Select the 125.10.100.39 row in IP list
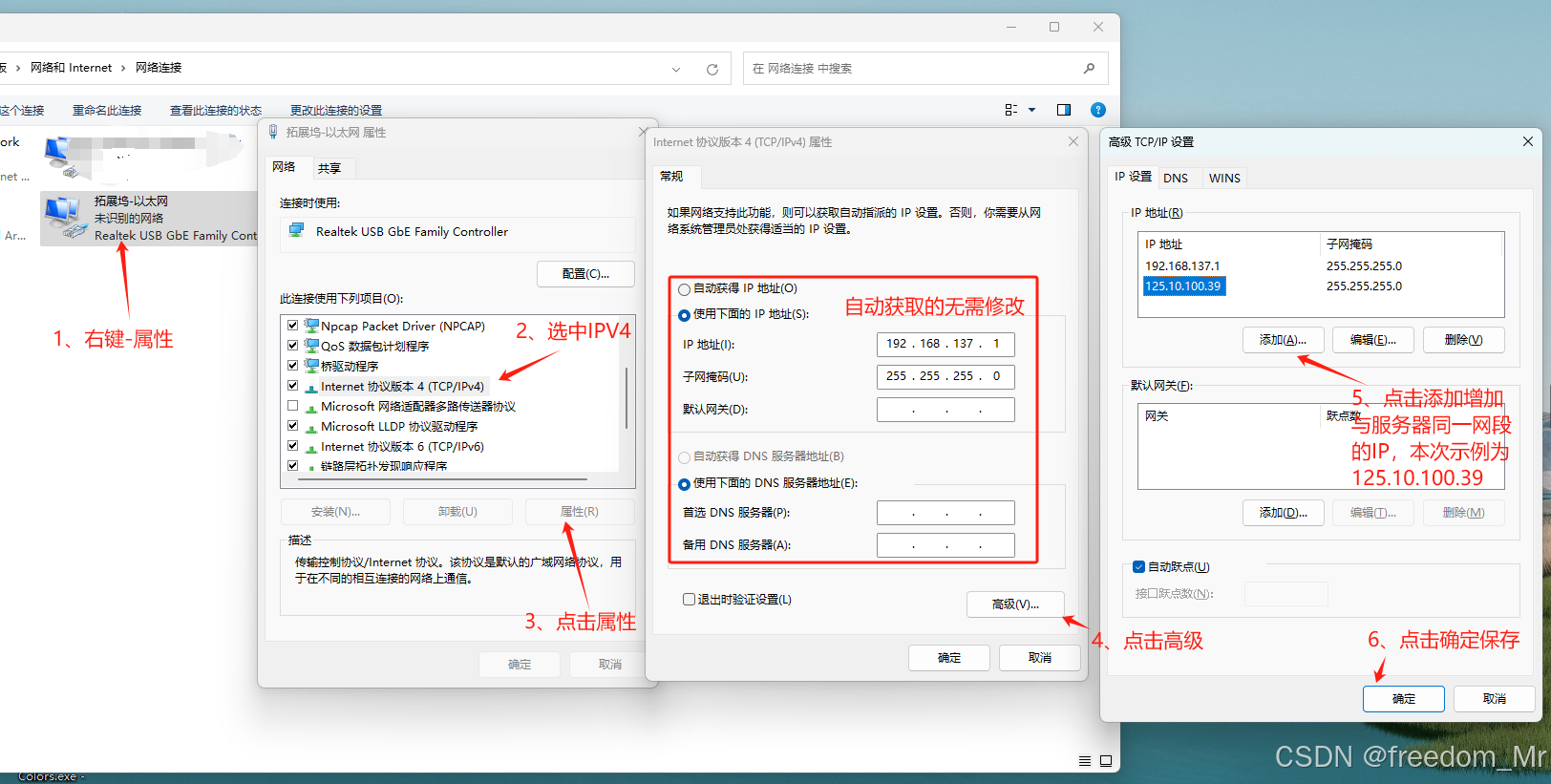This screenshot has height=784, width=1551. [1322, 286]
